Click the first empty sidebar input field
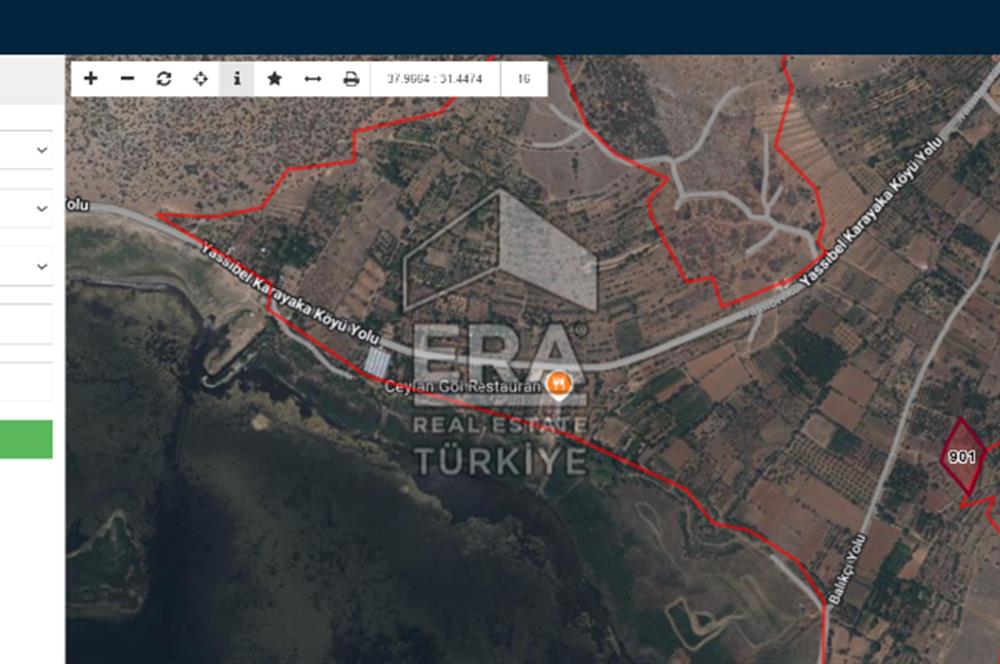Viewport: 1000px width, 664px height. (26, 325)
